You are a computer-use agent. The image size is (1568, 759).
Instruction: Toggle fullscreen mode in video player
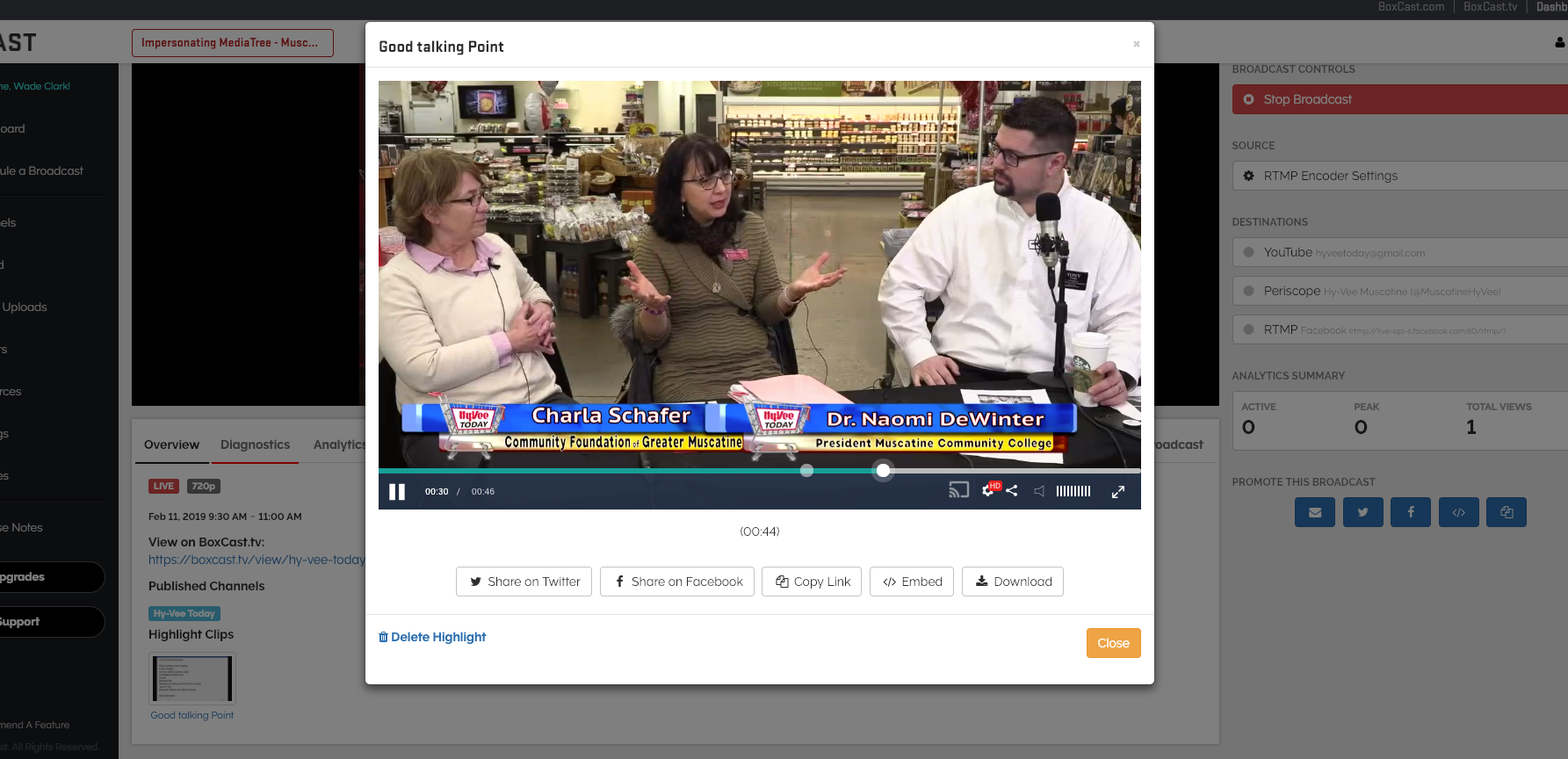click(1117, 492)
